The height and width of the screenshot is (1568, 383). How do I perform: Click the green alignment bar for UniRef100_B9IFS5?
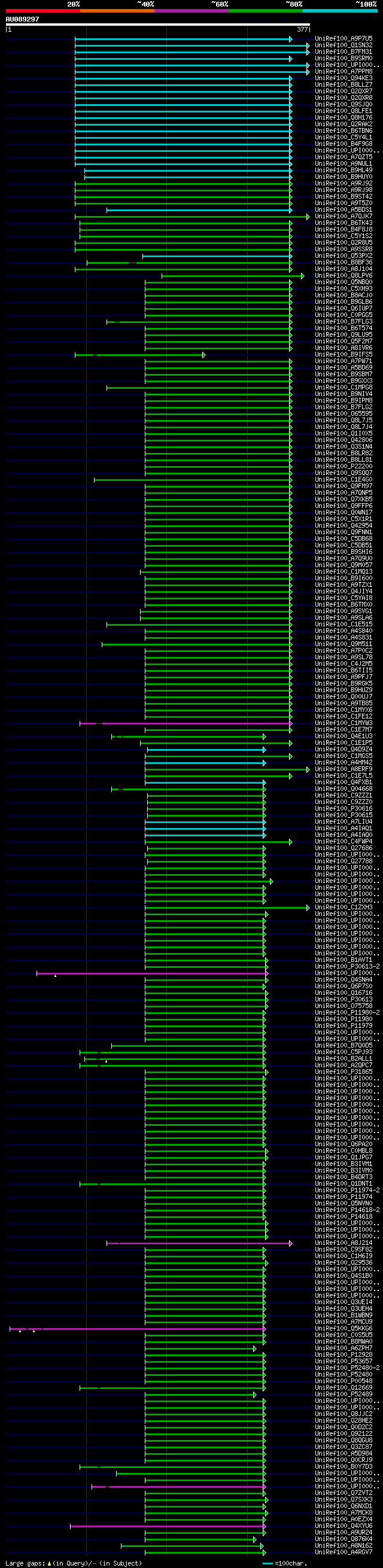[x=140, y=355]
